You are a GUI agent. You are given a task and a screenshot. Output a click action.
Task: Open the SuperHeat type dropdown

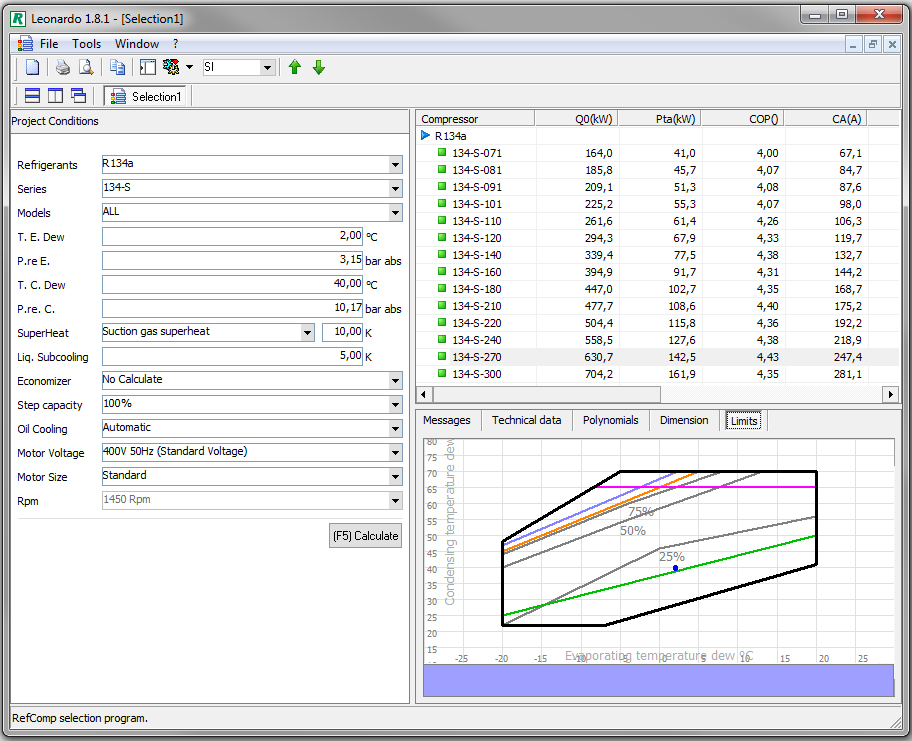[308, 333]
